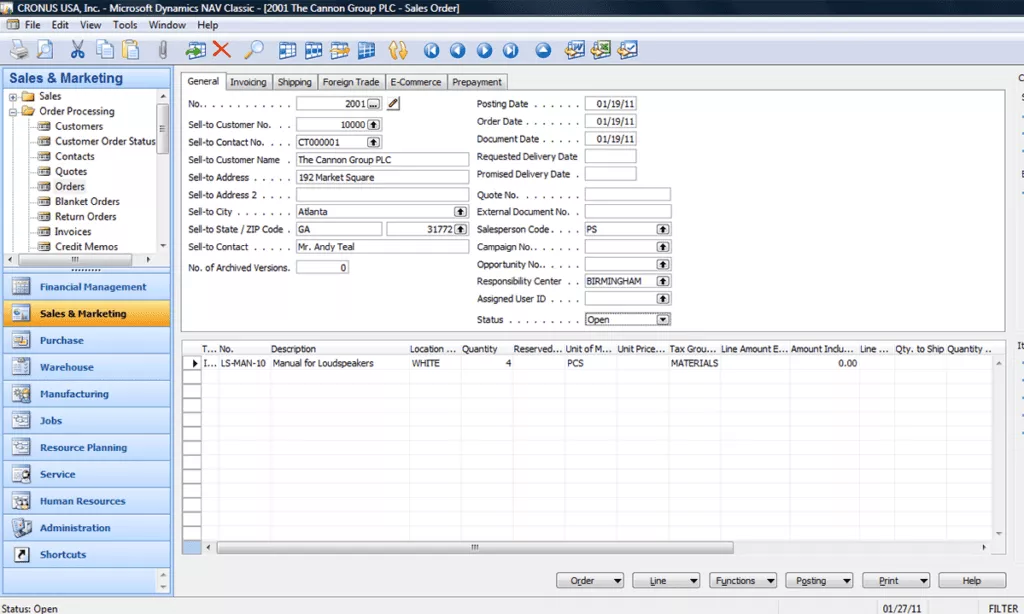Image resolution: width=1024 pixels, height=614 pixels.
Task: Click the FlowFilter toolbar icon
Action: 340,50
